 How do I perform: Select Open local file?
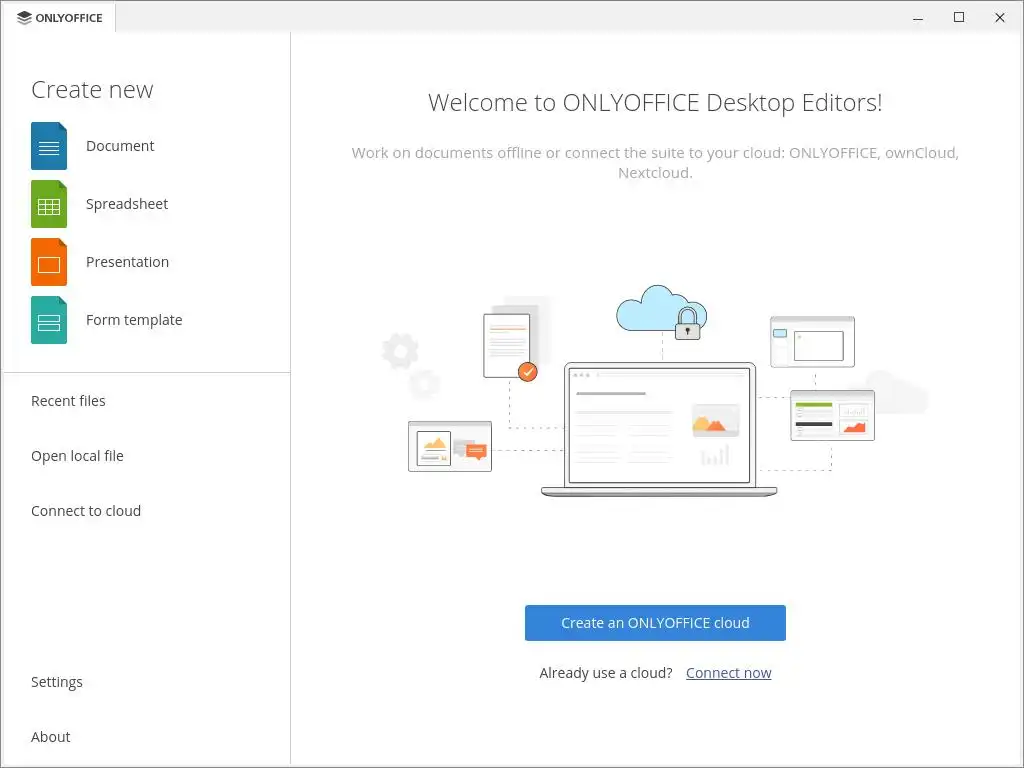(x=77, y=456)
